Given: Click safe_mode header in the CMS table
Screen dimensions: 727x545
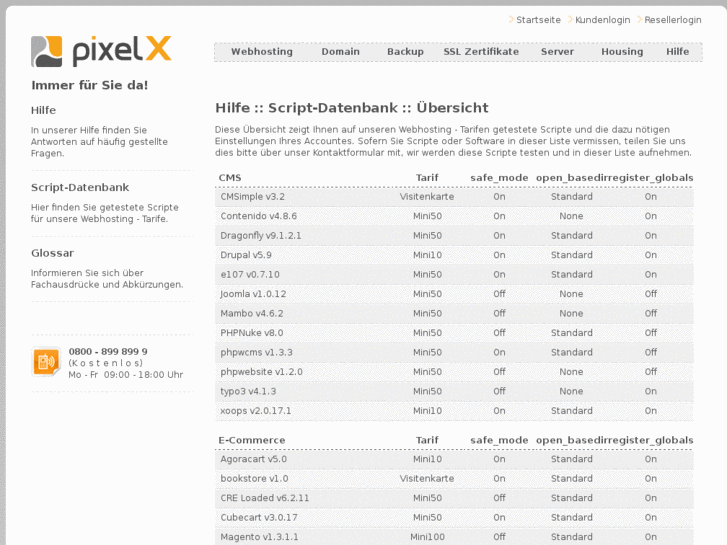Looking at the screenshot, I should tap(499, 178).
